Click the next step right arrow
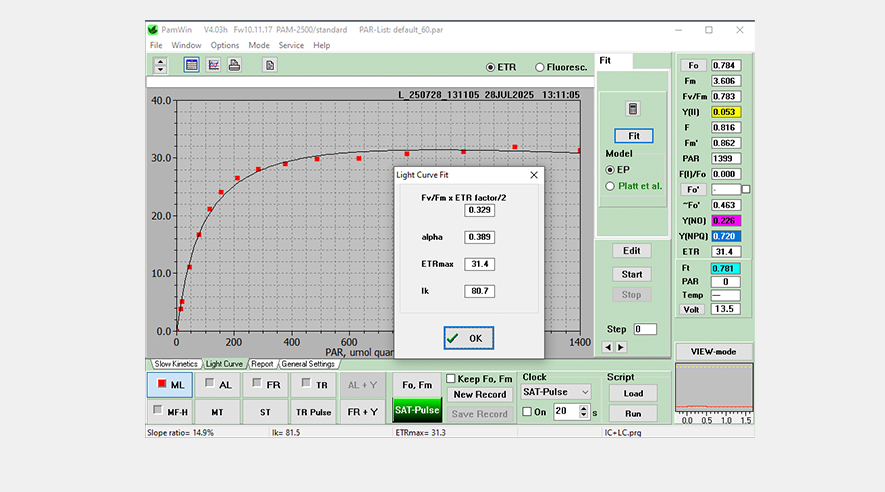The height and width of the screenshot is (492, 885). pyautogui.click(x=621, y=348)
